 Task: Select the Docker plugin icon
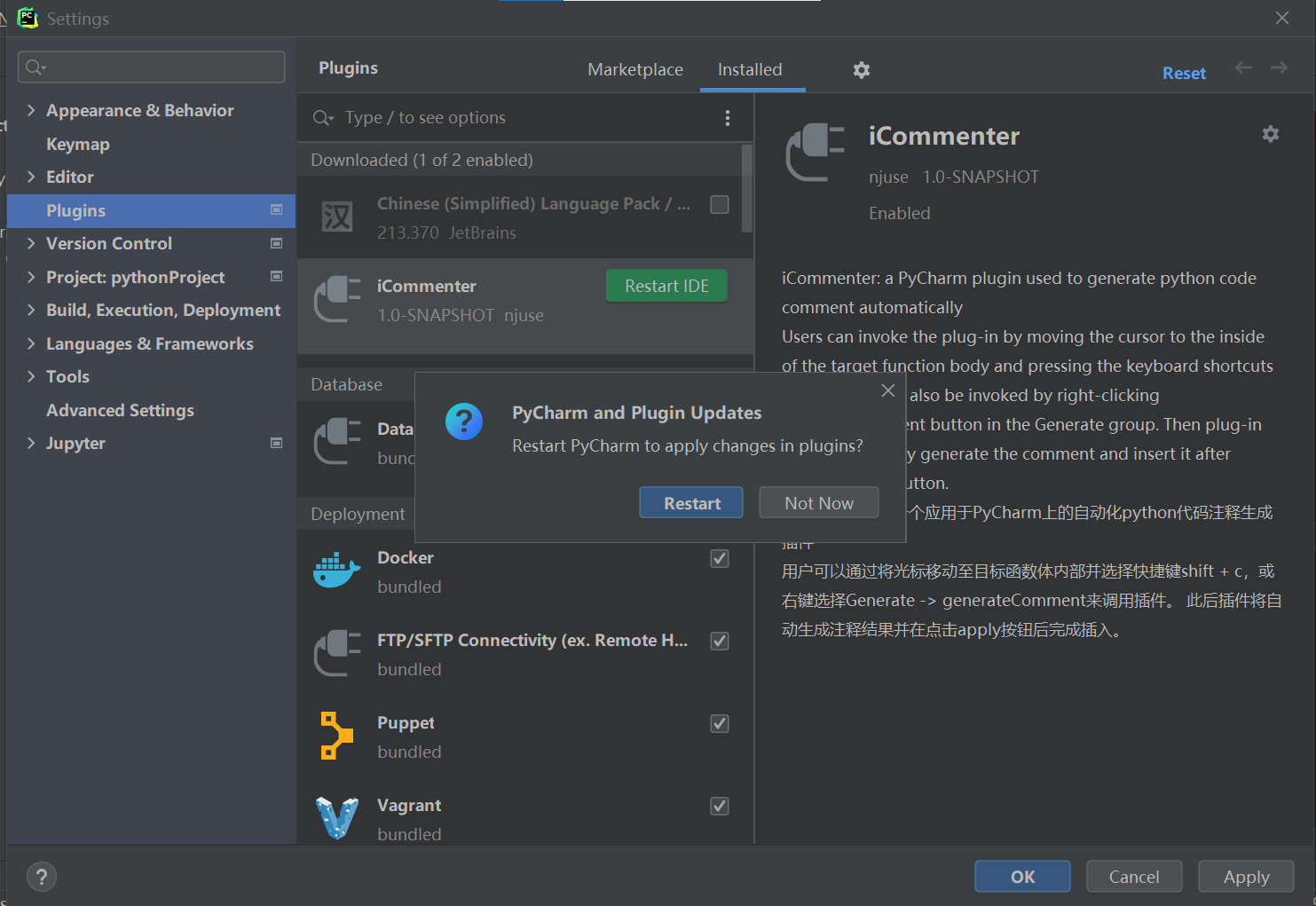point(336,570)
